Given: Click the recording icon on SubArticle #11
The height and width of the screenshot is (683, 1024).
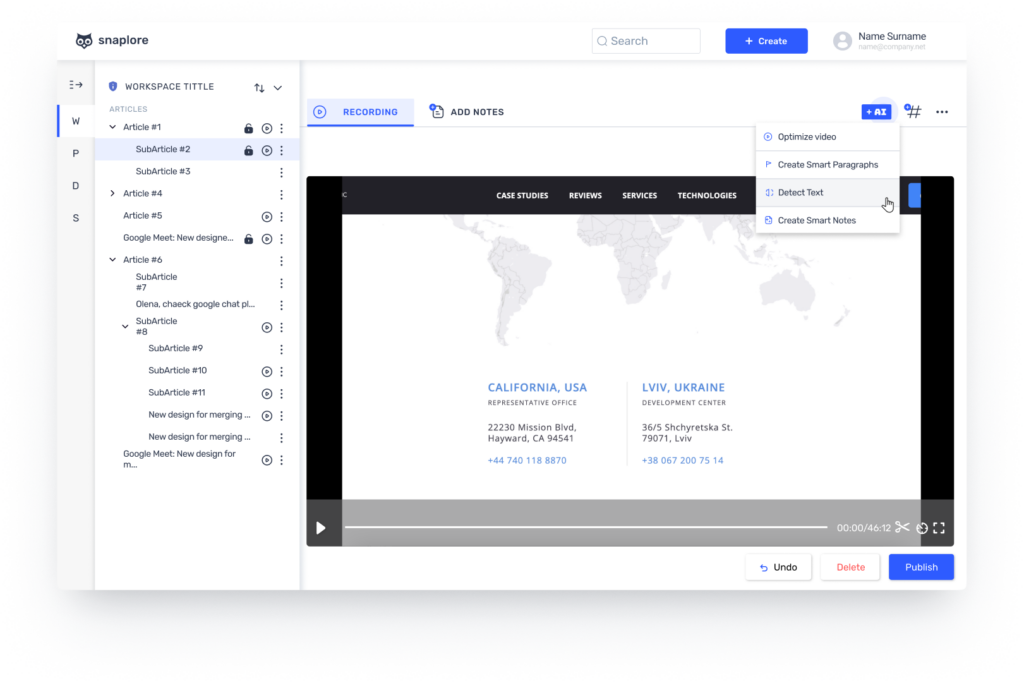Looking at the screenshot, I should (266, 394).
